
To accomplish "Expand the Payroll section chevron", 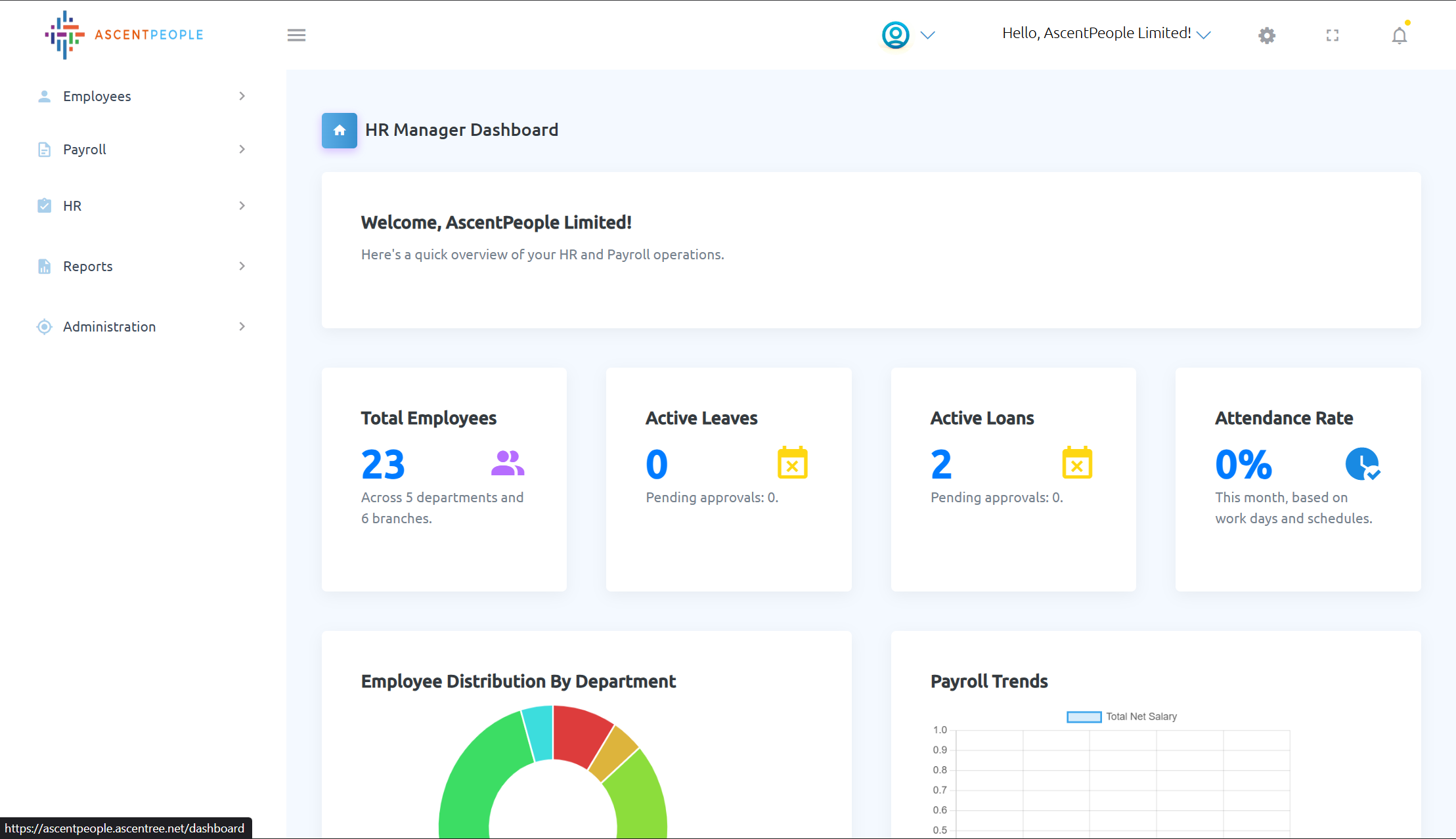I will click(242, 149).
